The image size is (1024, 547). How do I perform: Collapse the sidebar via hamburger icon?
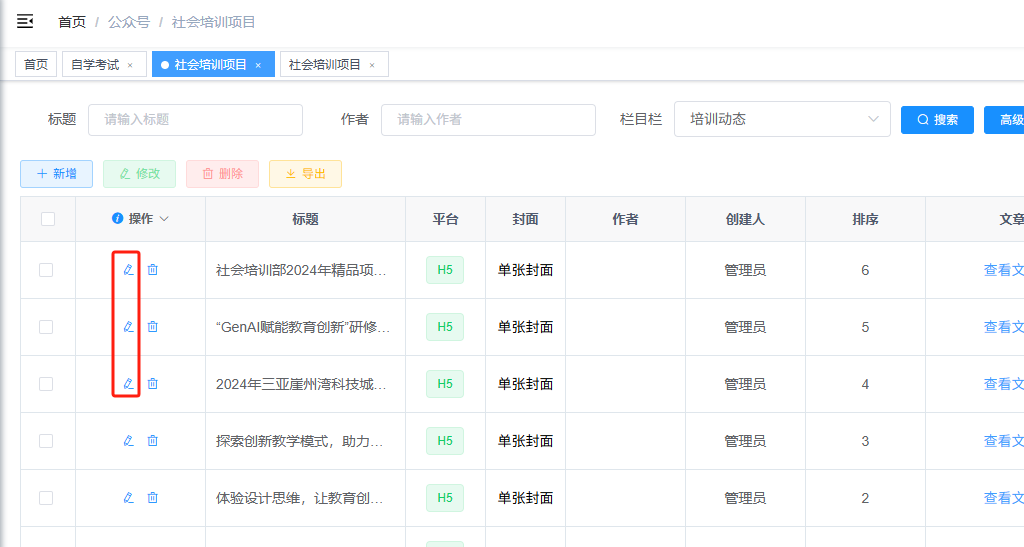tap(25, 22)
